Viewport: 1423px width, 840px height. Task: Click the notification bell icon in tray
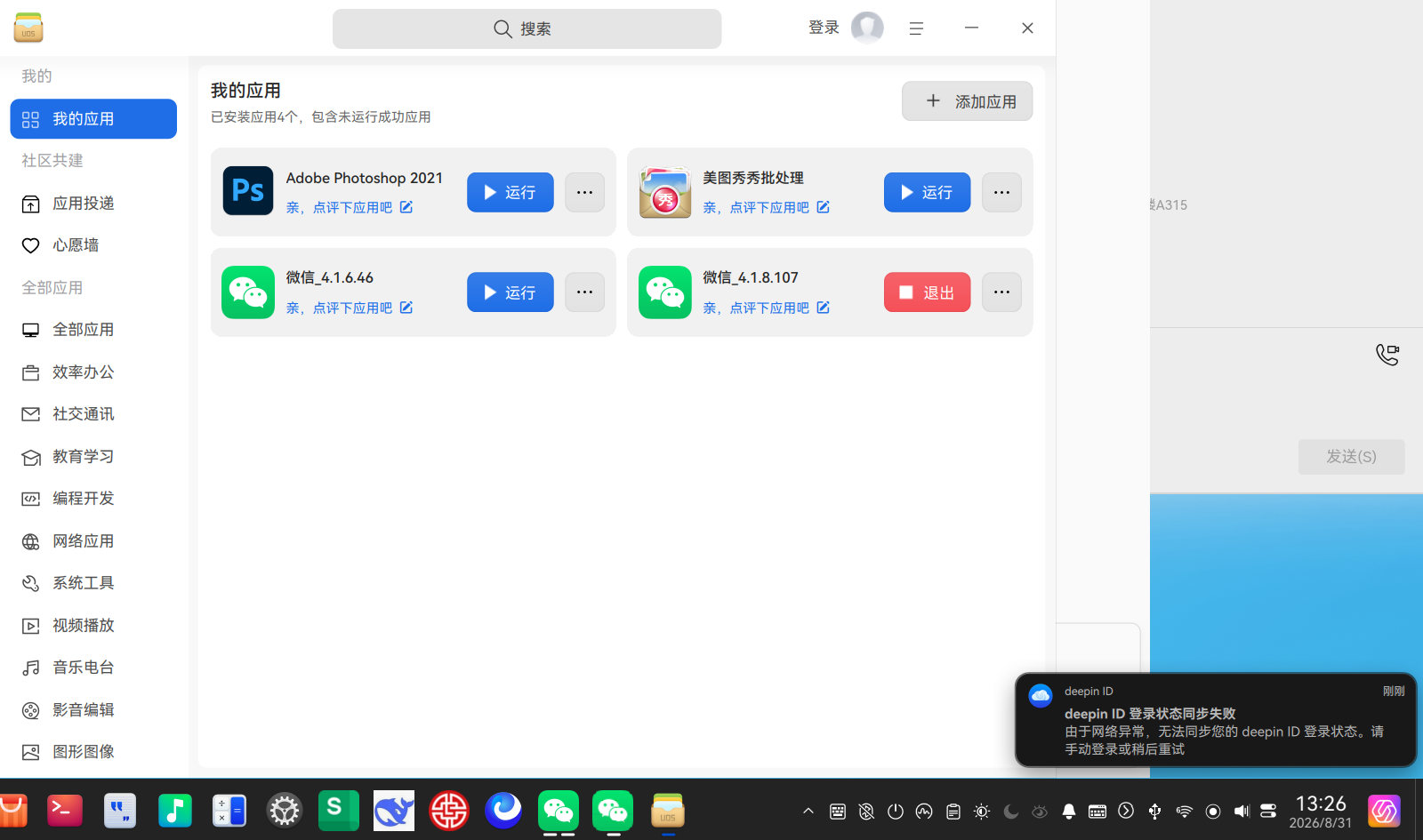point(1069,811)
